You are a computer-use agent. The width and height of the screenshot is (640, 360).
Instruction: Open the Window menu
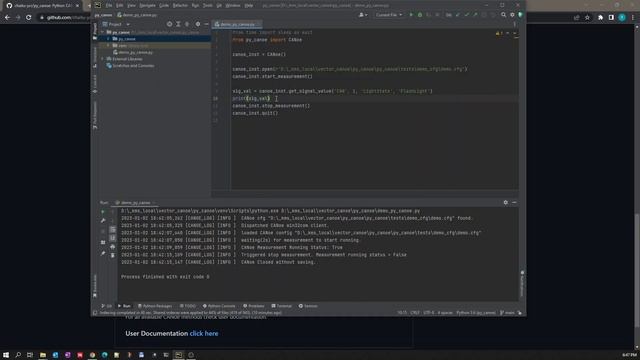pyautogui.click(x=233, y=5)
